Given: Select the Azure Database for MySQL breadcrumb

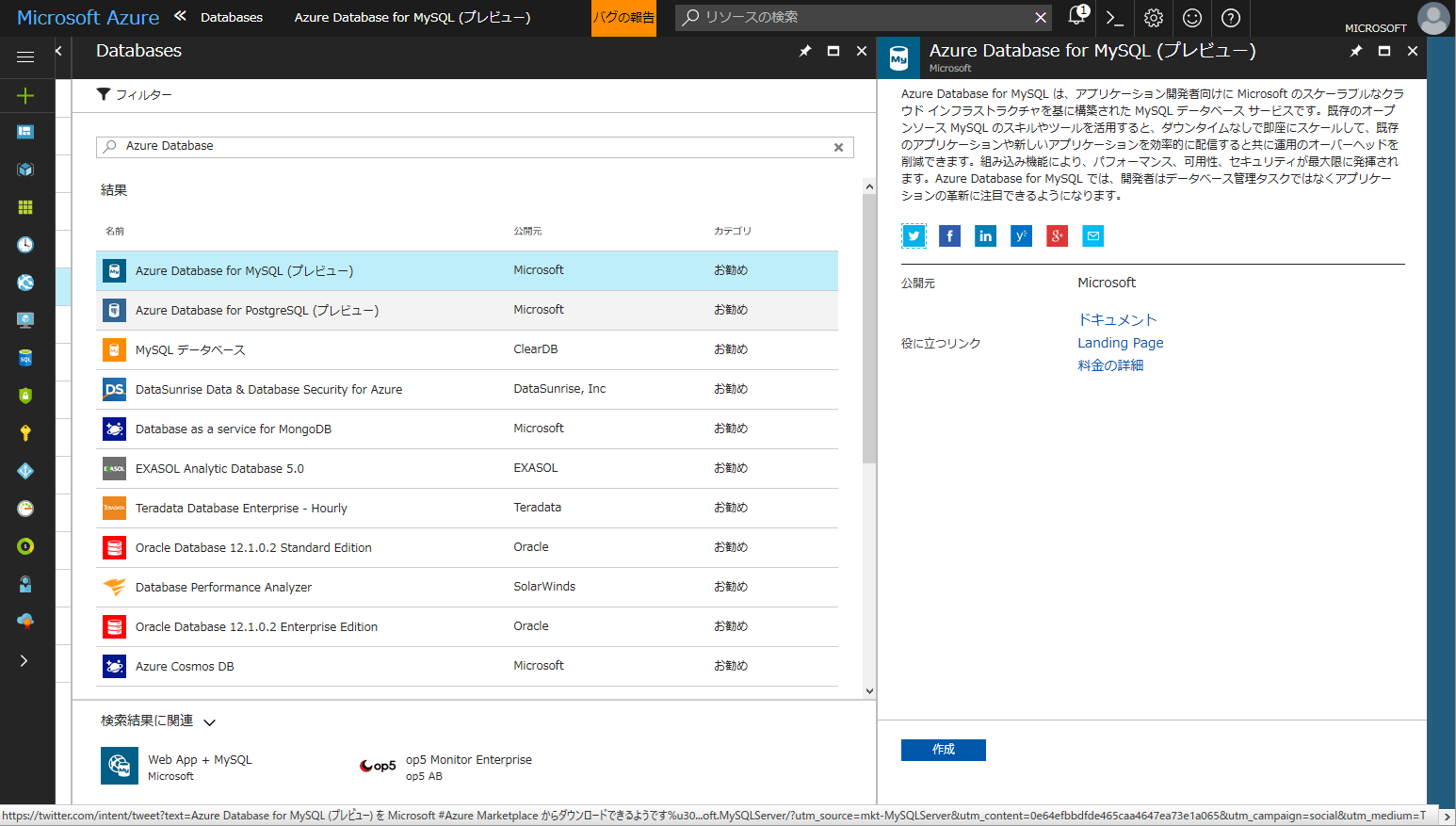Looking at the screenshot, I should click(413, 17).
